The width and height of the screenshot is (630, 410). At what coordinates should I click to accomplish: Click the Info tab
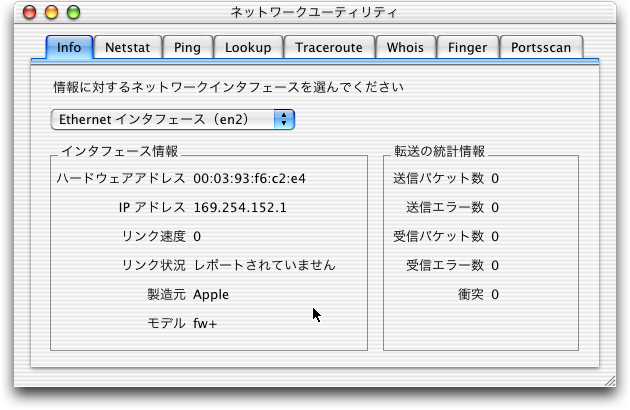70,47
